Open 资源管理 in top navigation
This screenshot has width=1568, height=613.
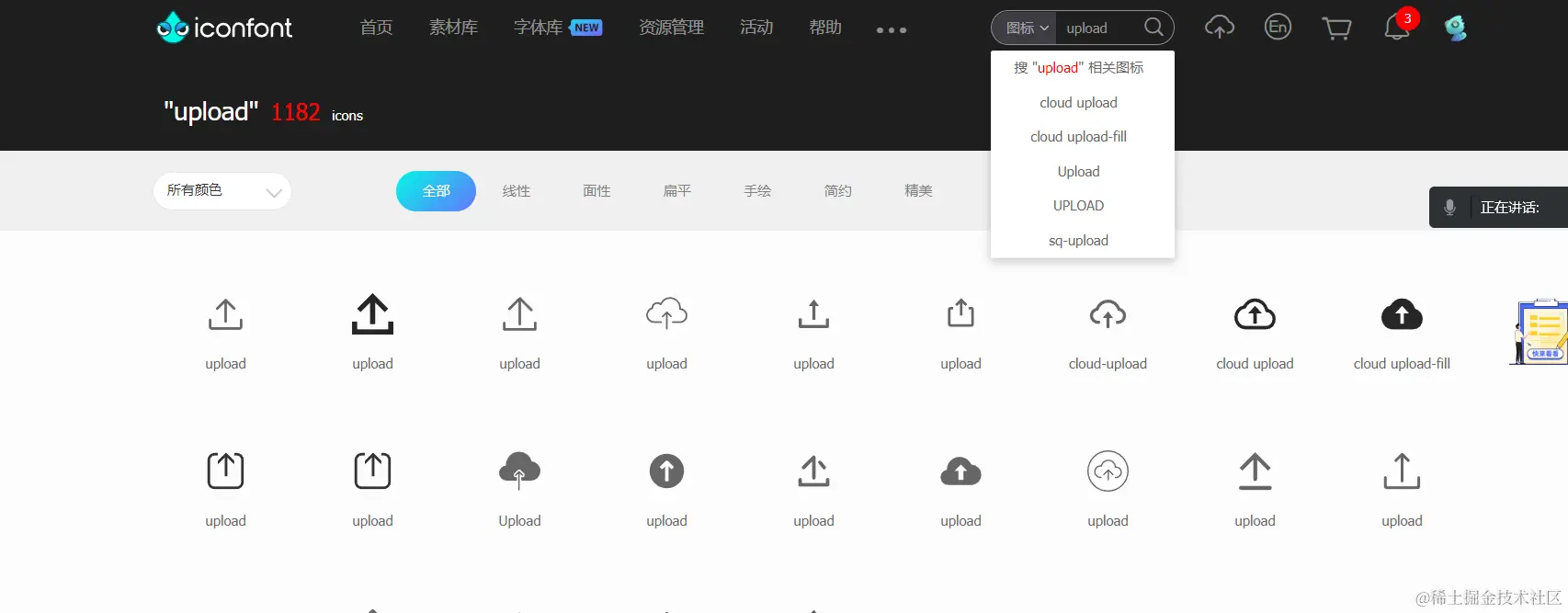tap(671, 28)
